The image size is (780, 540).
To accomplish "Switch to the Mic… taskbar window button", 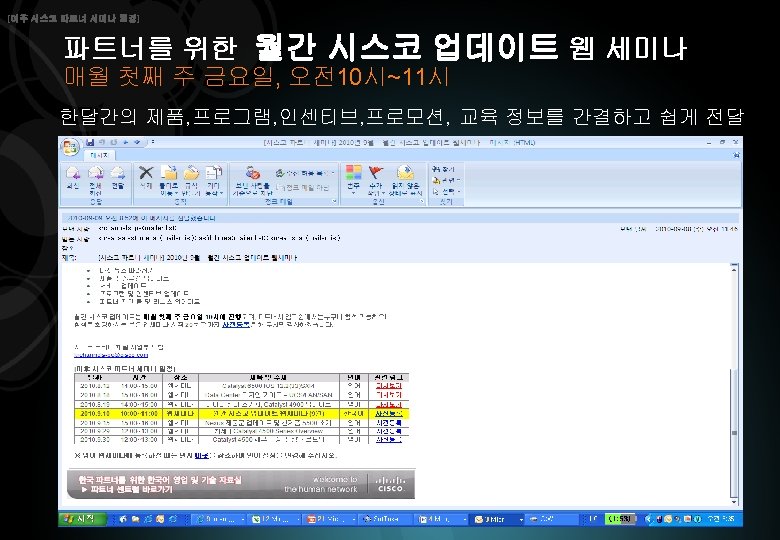I will [329, 519].
